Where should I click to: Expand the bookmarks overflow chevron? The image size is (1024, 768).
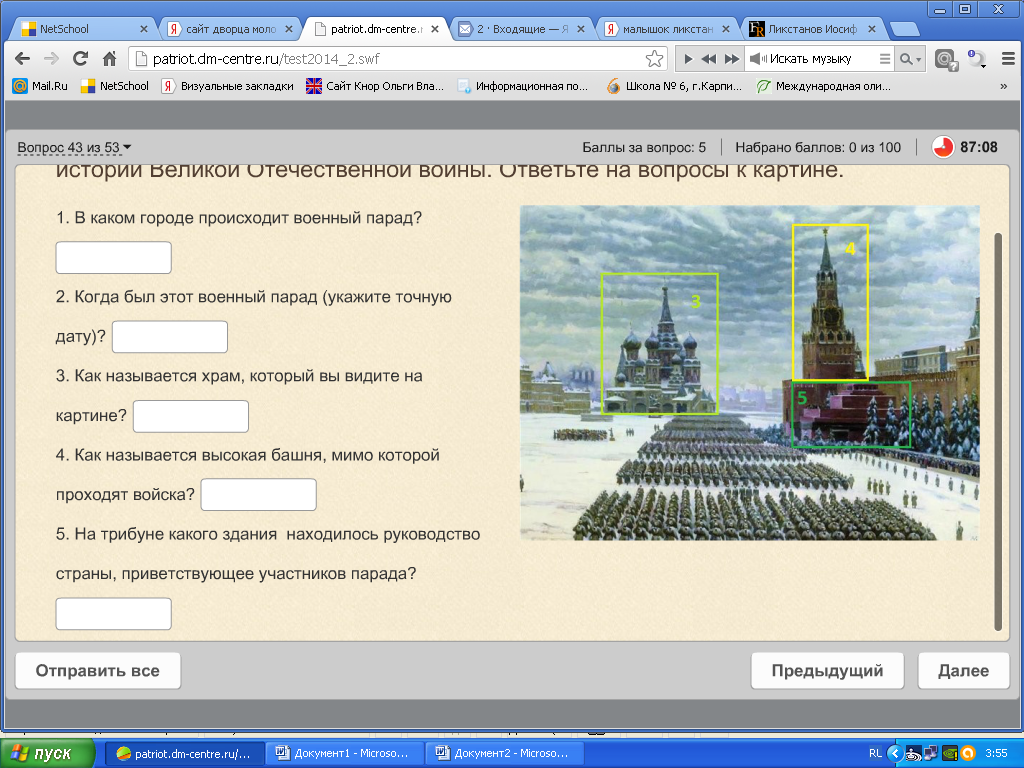(x=1004, y=86)
